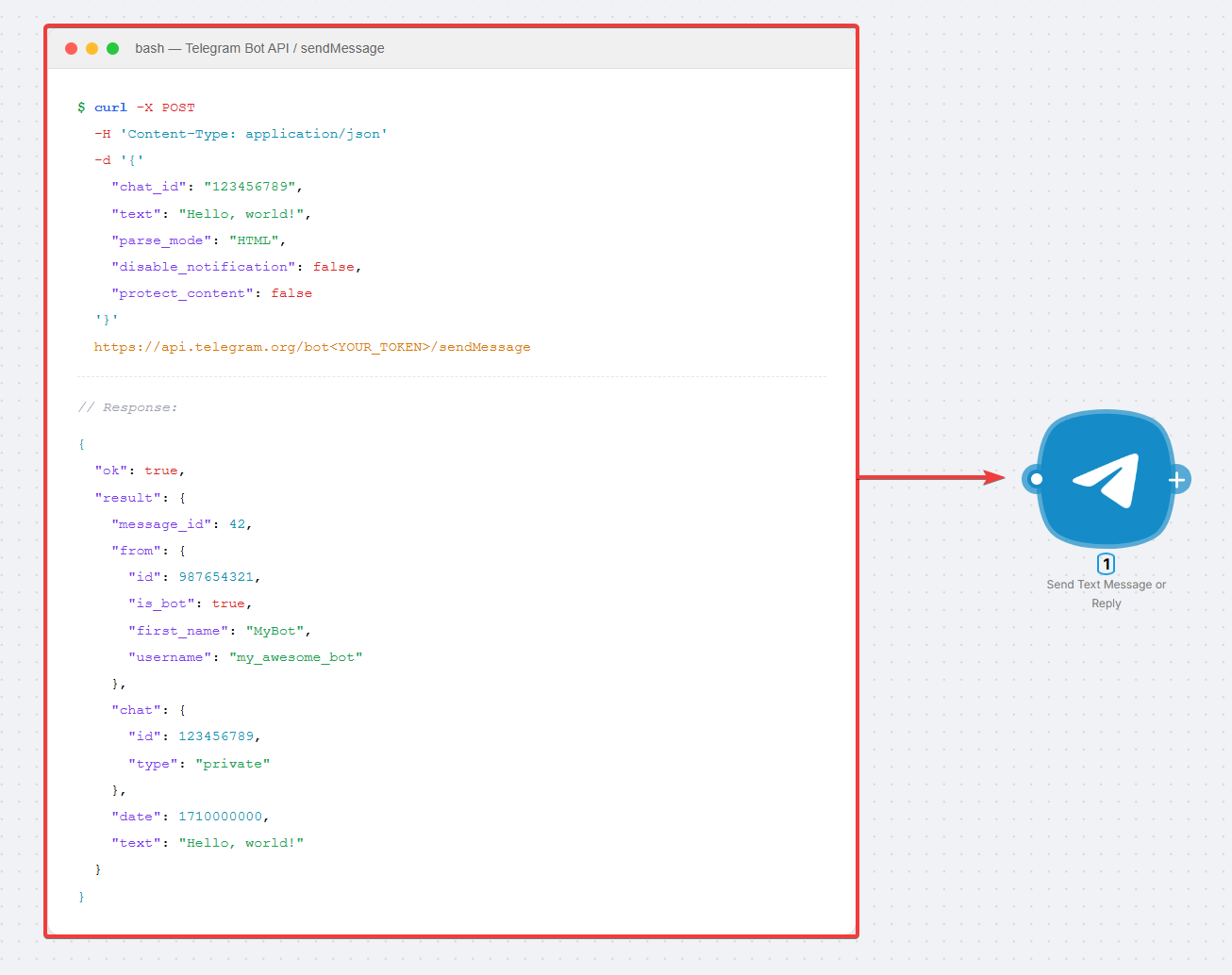Click the "my_awesome_bot" username value
The image size is (1232, 975).
point(295,657)
